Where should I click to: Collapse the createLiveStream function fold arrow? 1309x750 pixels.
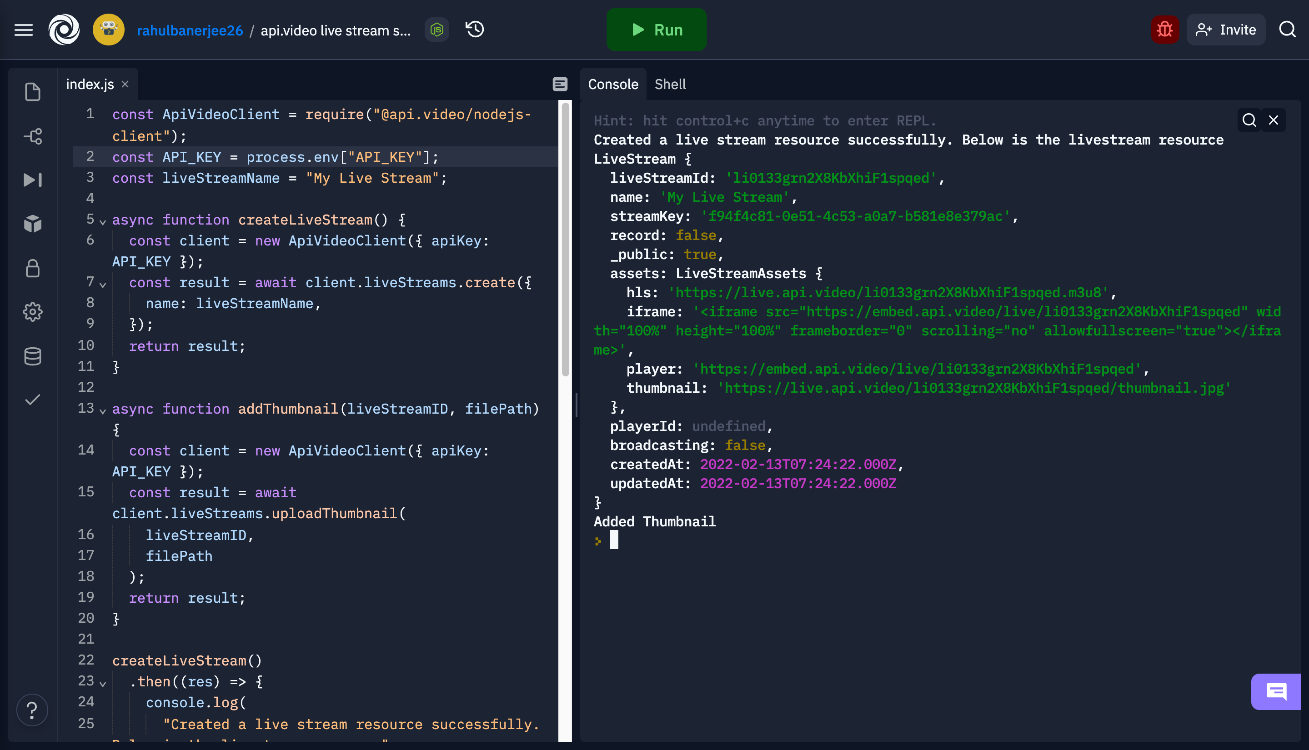pos(102,220)
